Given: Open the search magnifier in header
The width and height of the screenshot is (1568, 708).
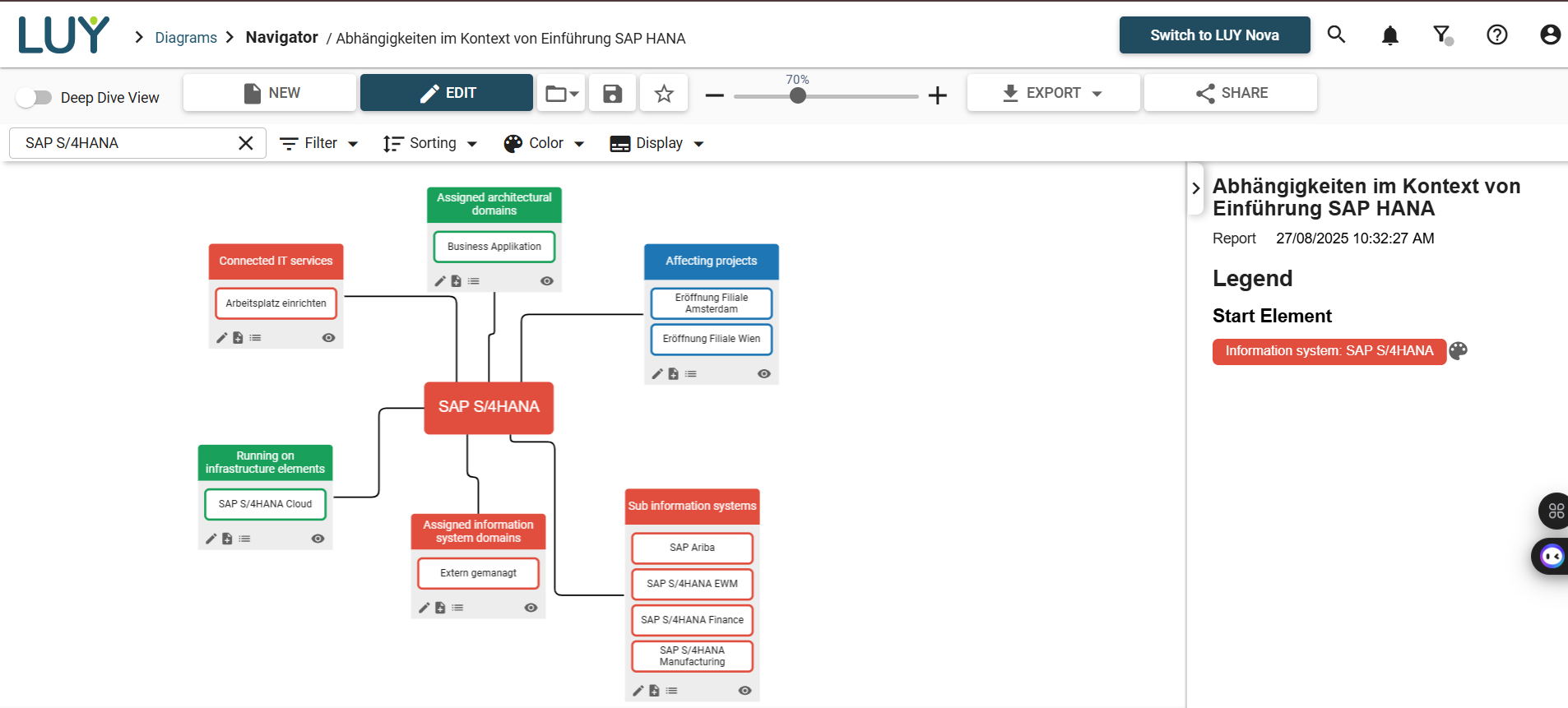Looking at the screenshot, I should click(x=1336, y=35).
